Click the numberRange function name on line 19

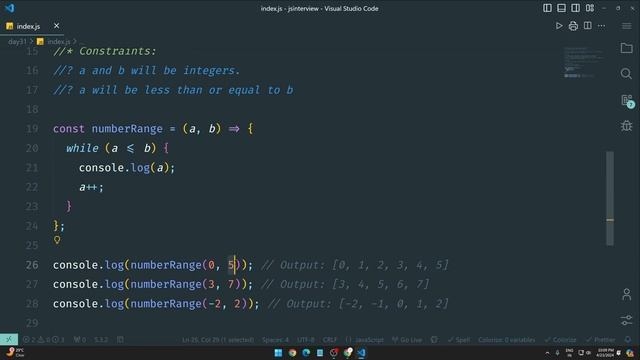[x=127, y=129]
